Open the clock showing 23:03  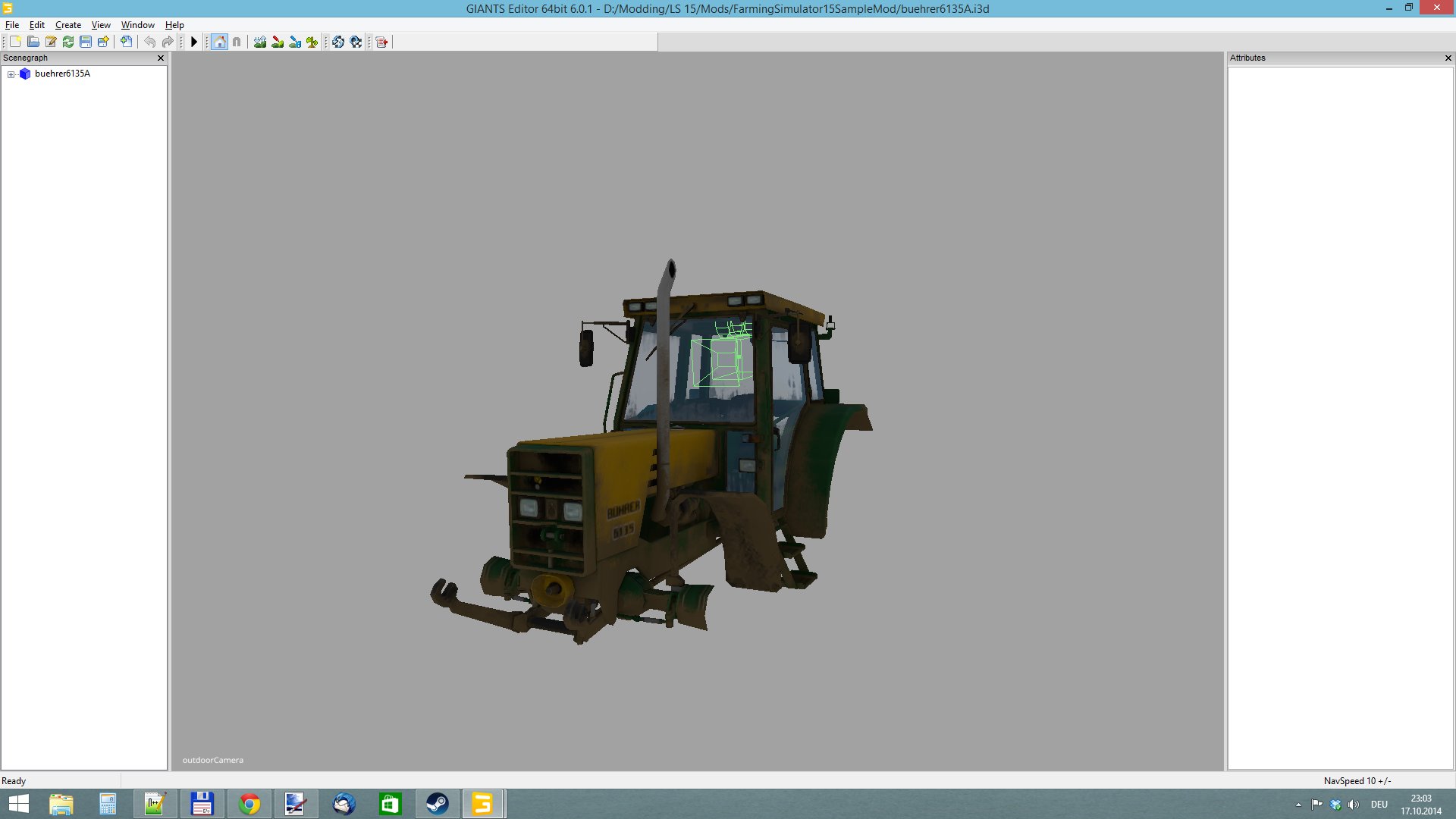click(1421, 805)
